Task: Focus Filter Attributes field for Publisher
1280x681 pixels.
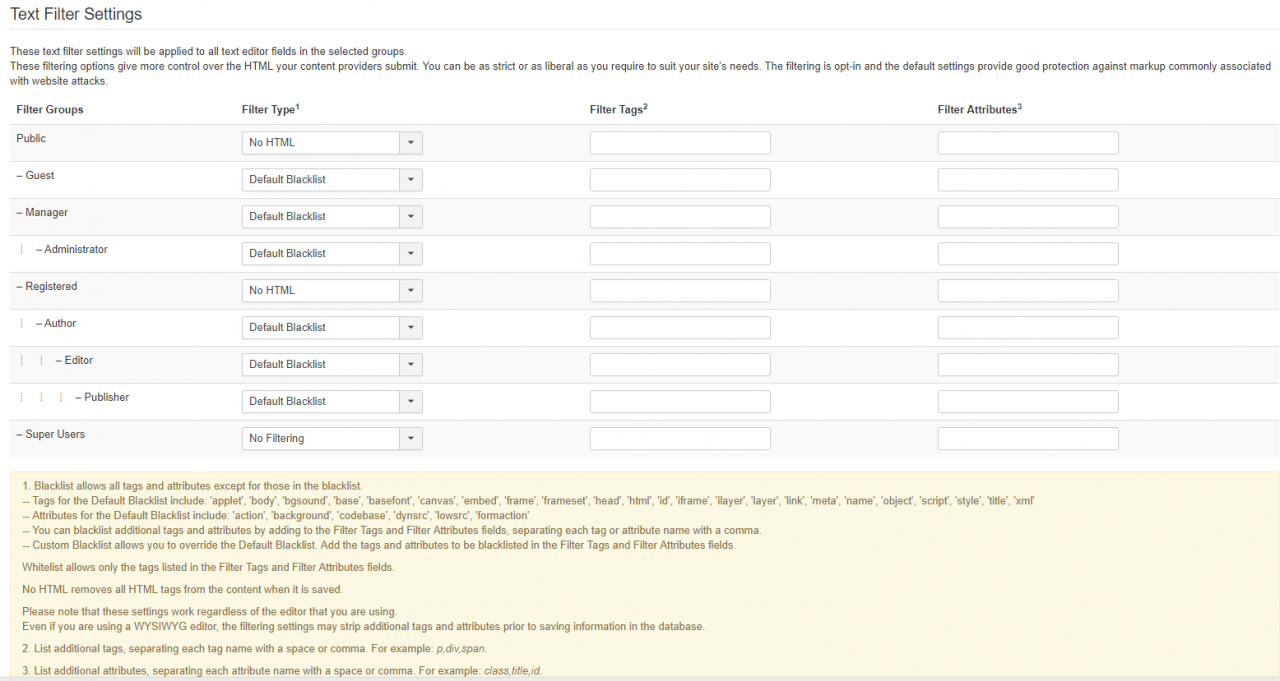Action: click(x=1028, y=402)
